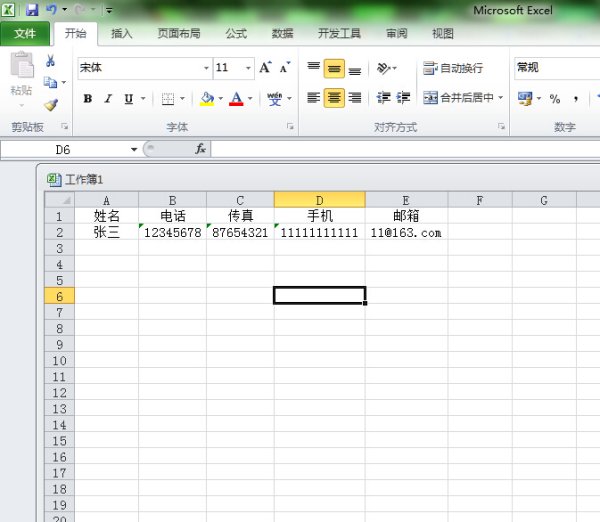Click the cell borders icon
The image size is (600, 522).
click(x=168, y=99)
